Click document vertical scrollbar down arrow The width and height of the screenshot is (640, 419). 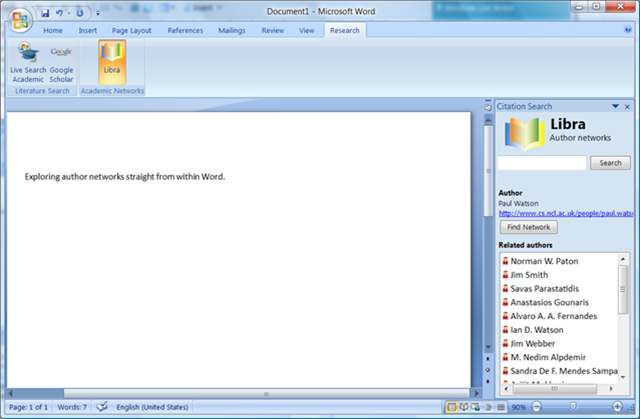click(488, 348)
